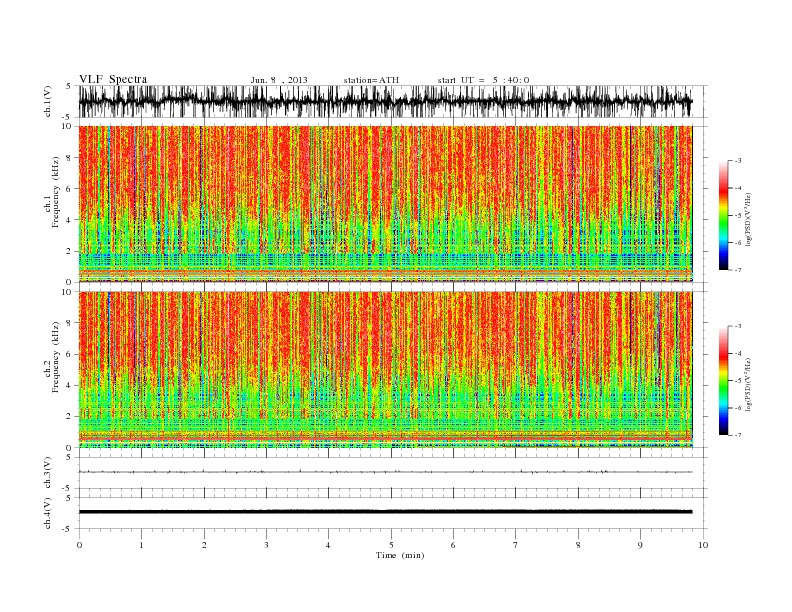792x612 pixels.
Task: Click the ch.2 colorbar log(PSD) label
Action: 749,384
